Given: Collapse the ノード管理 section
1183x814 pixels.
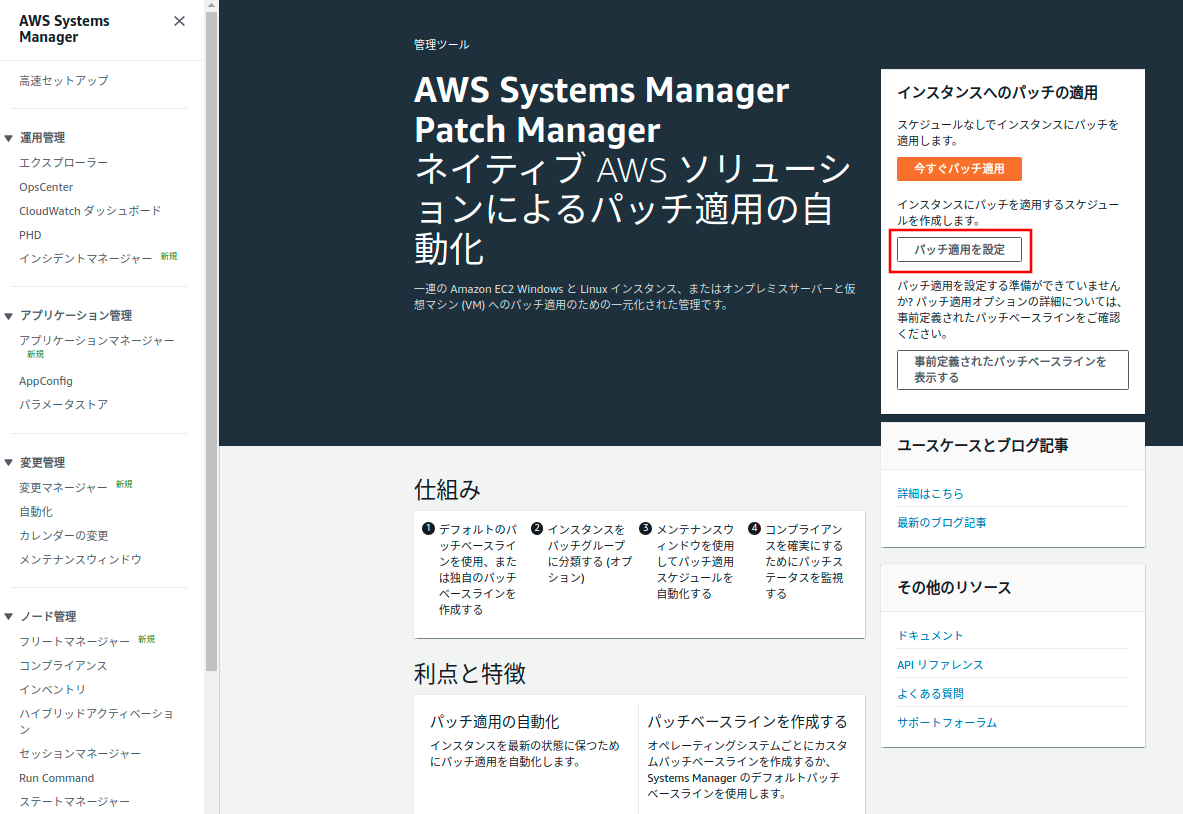Looking at the screenshot, I should coord(9,617).
